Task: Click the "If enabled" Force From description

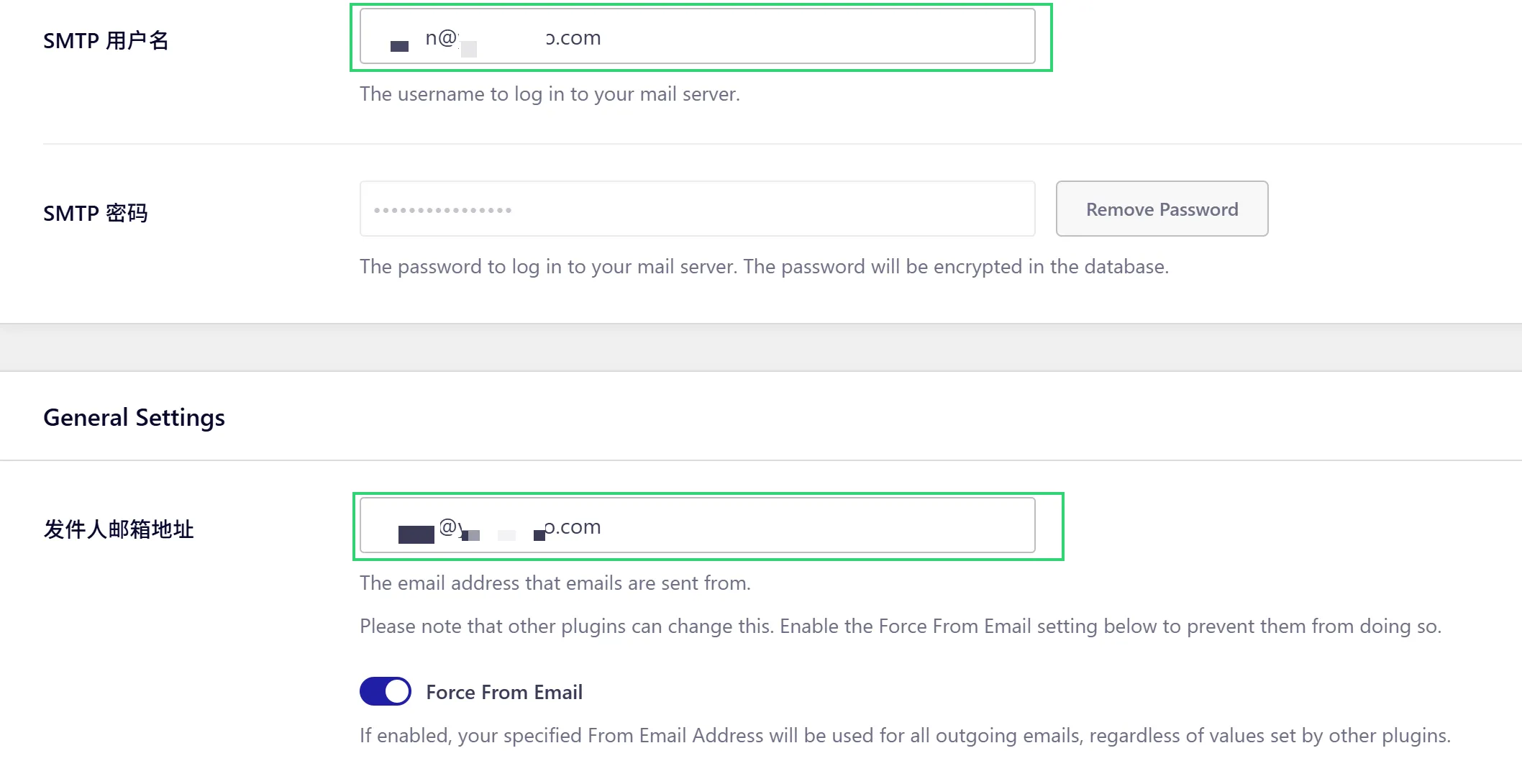Action: (x=905, y=736)
